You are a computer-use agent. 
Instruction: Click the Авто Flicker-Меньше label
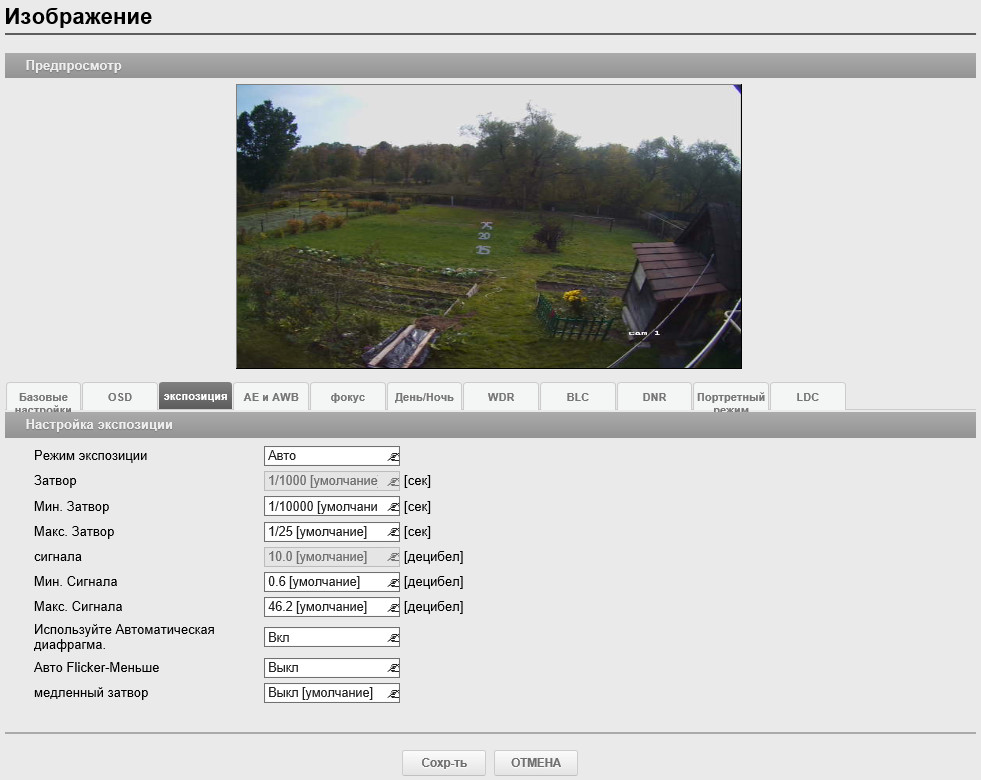(96, 668)
